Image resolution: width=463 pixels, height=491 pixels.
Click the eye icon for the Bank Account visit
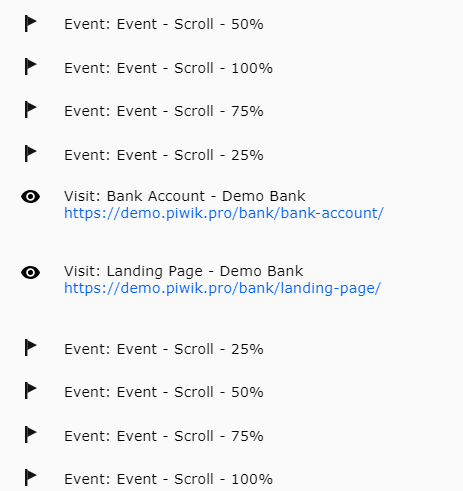point(30,197)
